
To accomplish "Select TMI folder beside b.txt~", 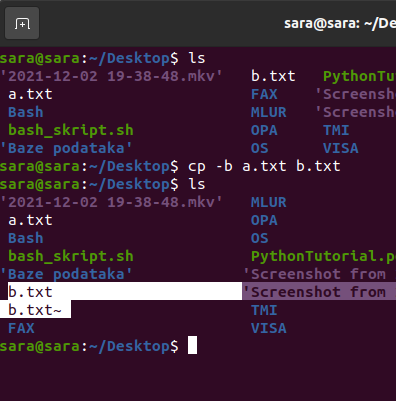I will [264, 310].
